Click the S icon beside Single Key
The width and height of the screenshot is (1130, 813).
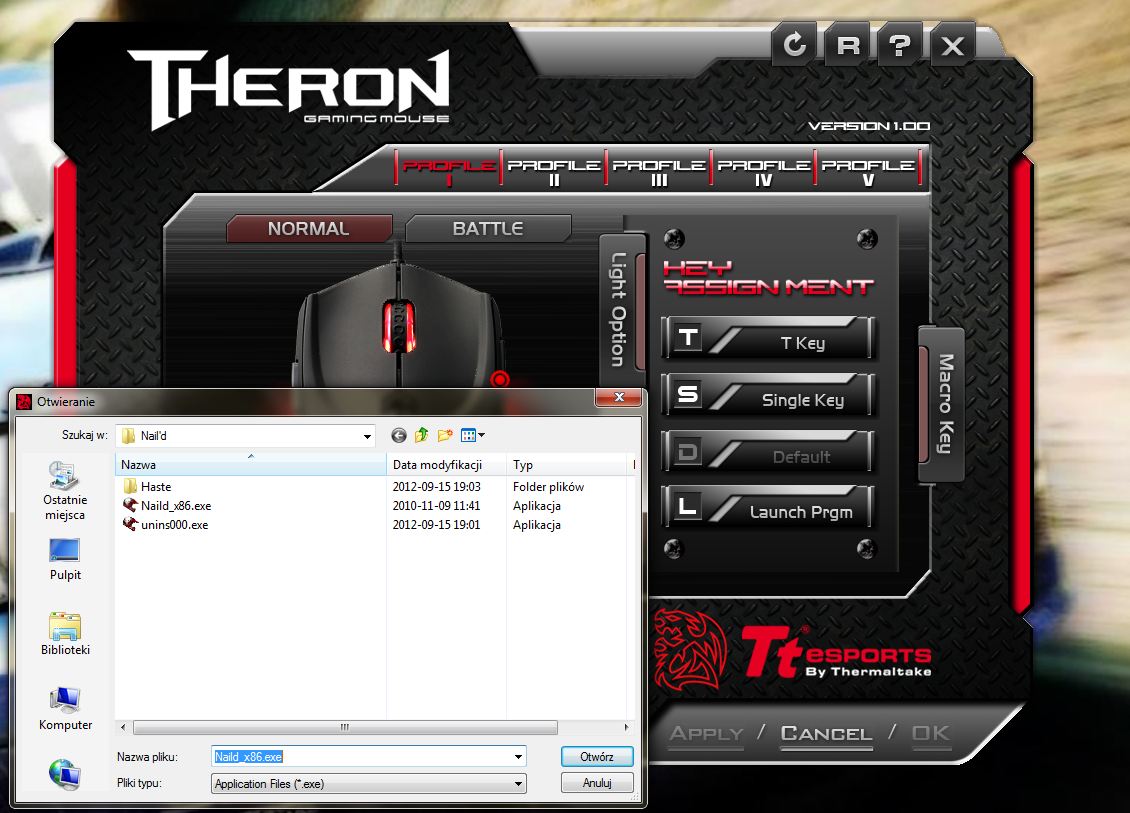click(688, 394)
